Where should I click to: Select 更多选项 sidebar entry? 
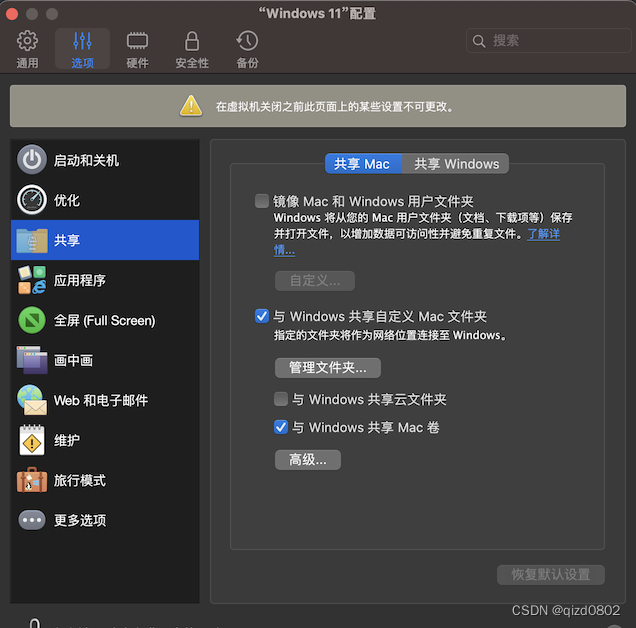(x=105, y=520)
